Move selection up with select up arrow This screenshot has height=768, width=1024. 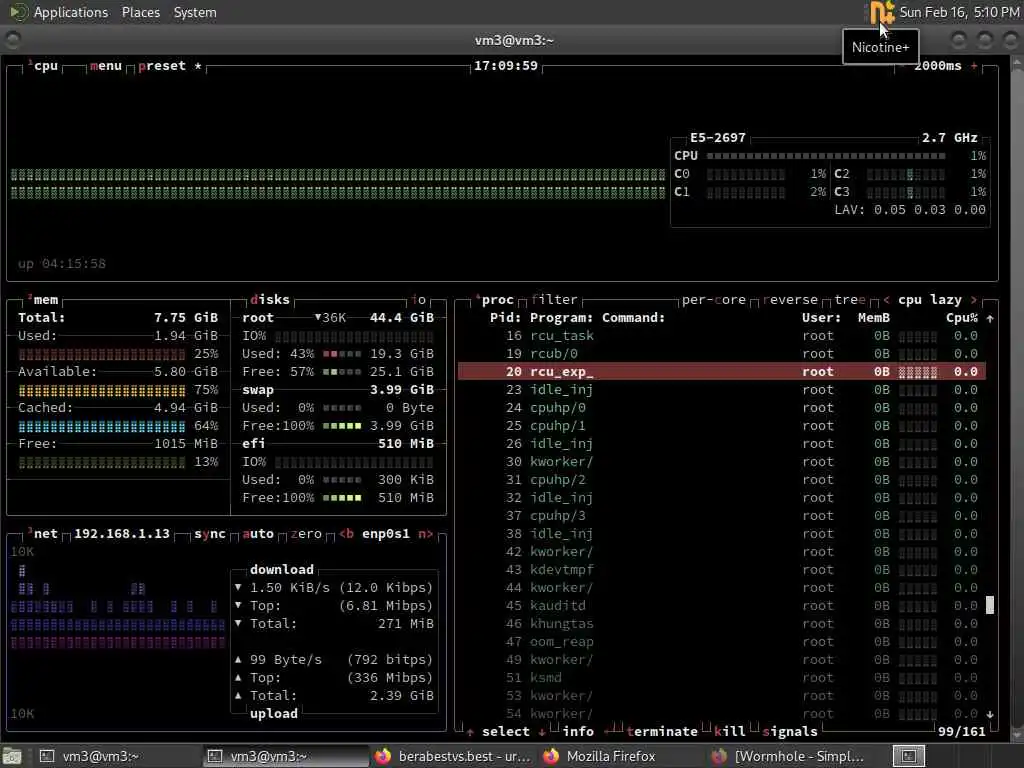[x=470, y=732]
